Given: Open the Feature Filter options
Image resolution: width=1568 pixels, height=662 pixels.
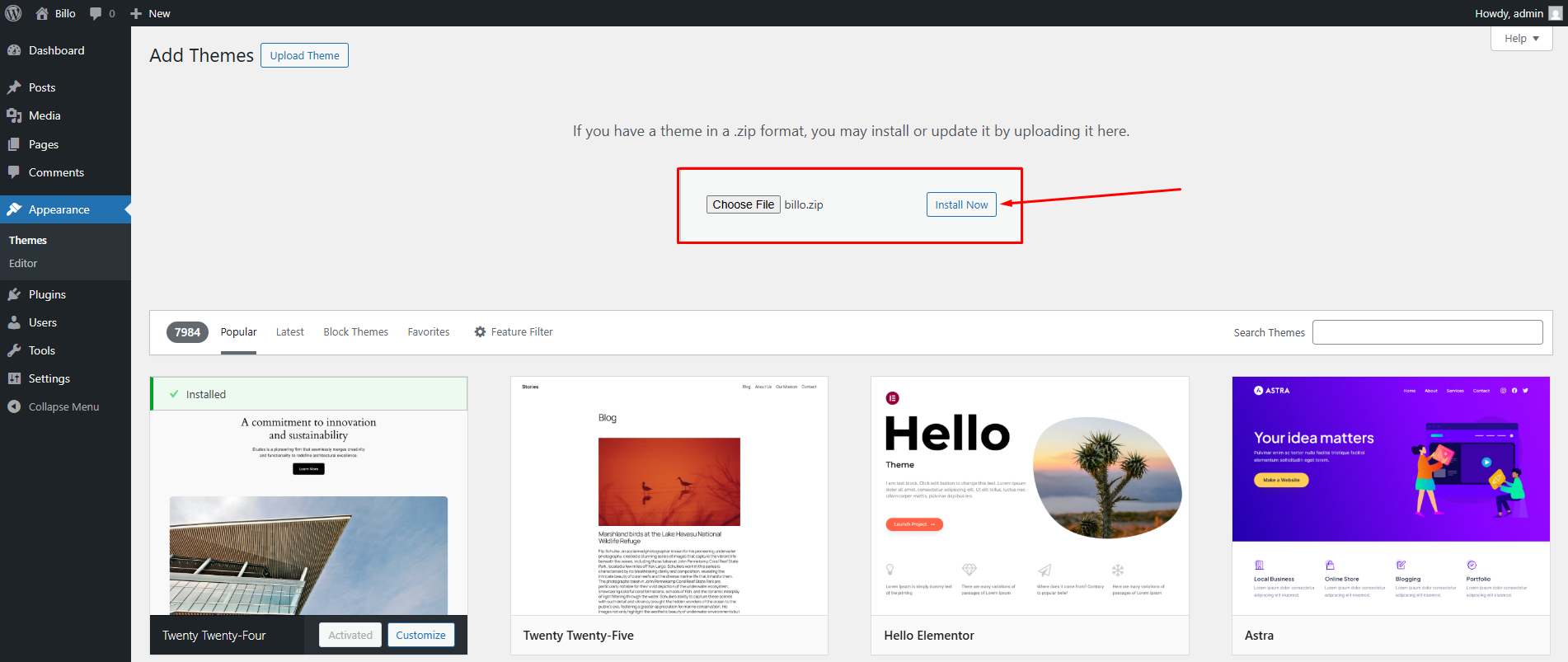Looking at the screenshot, I should [514, 332].
